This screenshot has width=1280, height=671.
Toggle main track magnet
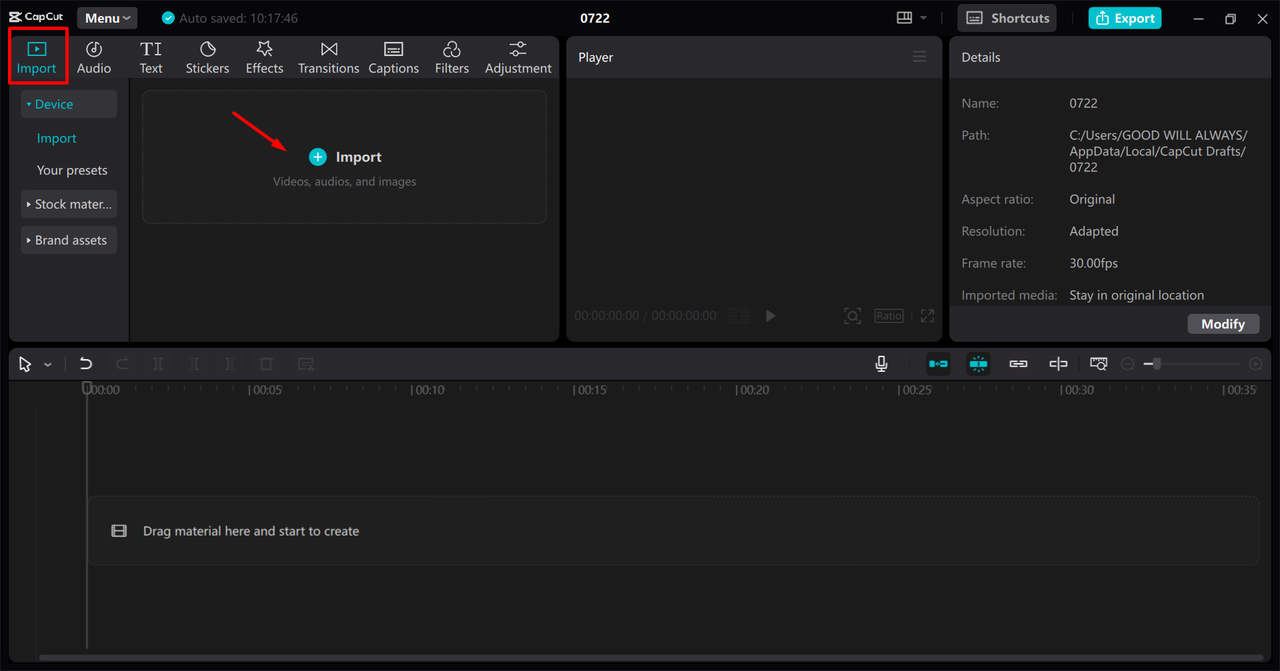[938, 364]
